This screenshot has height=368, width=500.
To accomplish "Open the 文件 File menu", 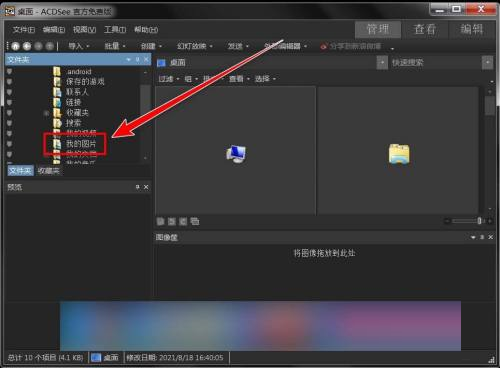I will [24, 30].
